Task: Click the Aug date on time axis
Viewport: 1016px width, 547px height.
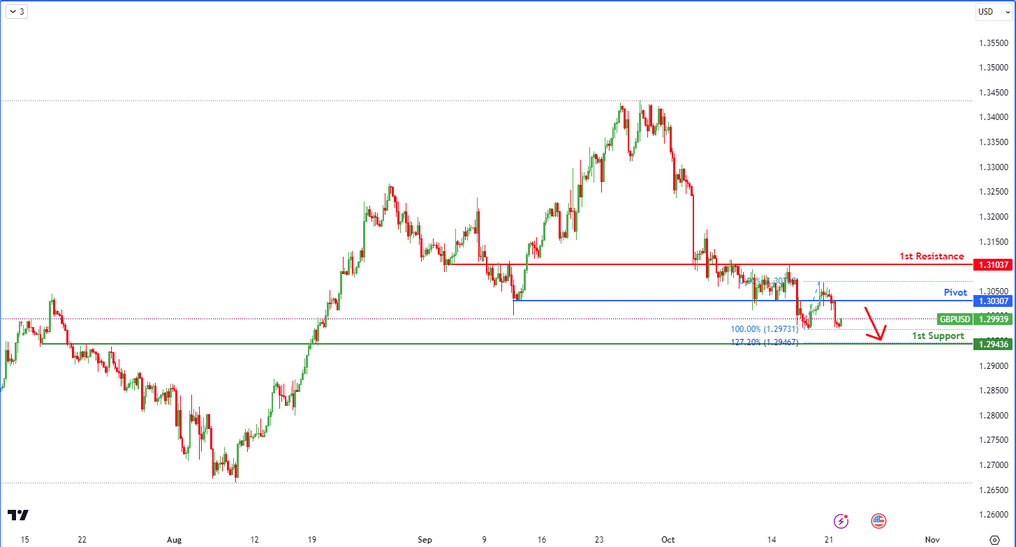Action: tap(174, 540)
